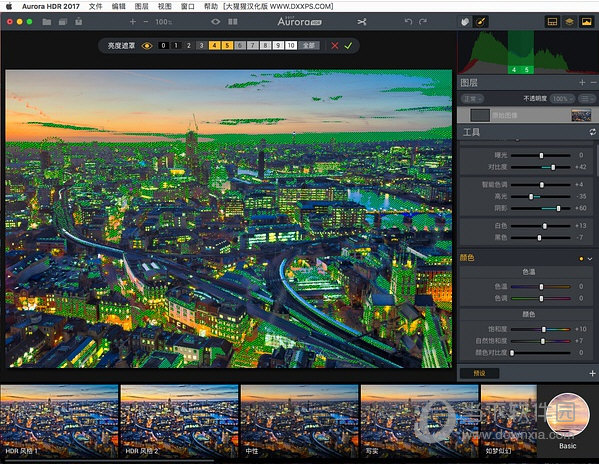Deselect highlighted luminosity zone 5

click(227, 45)
